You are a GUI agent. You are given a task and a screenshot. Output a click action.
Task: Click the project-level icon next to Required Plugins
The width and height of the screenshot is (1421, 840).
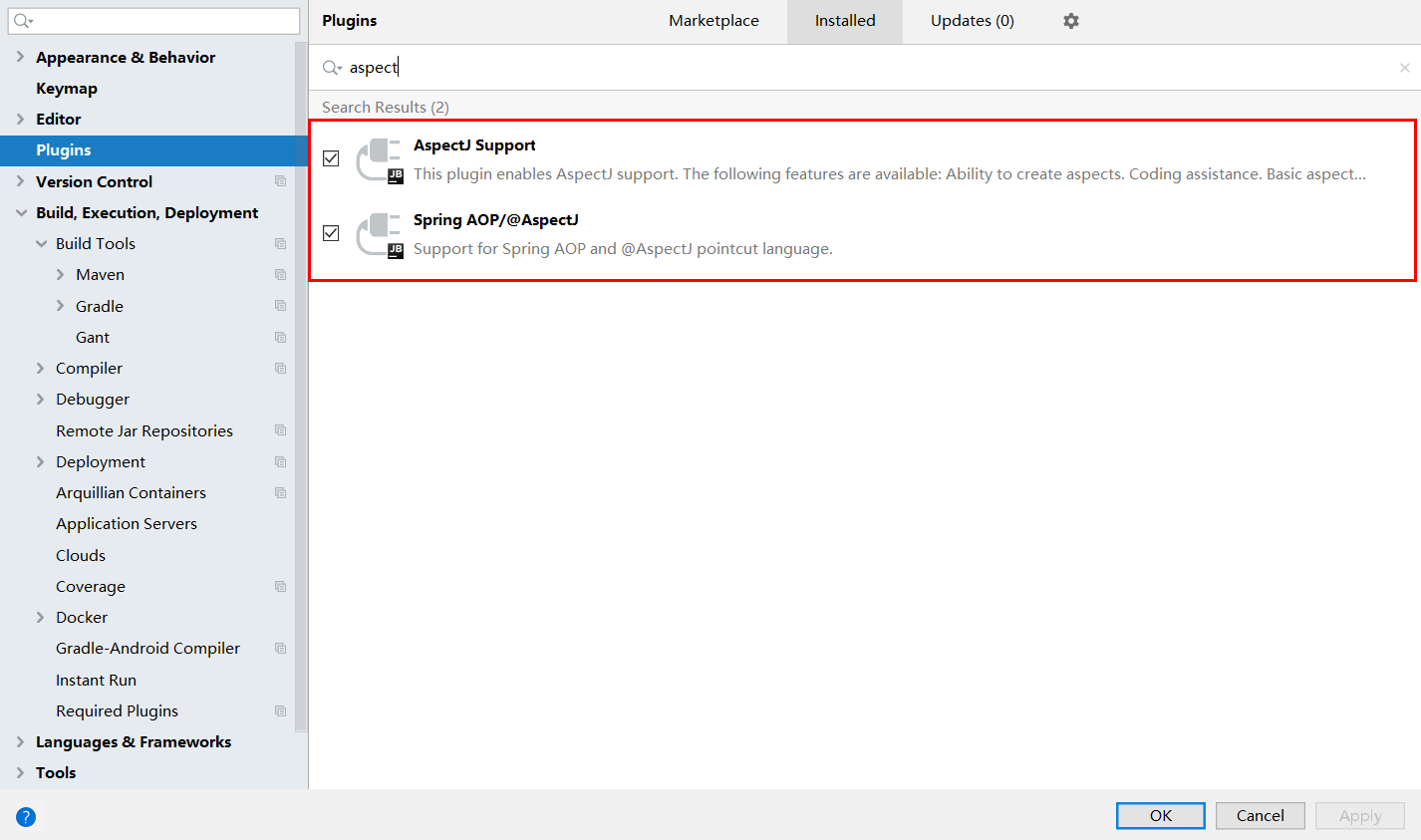(280, 711)
